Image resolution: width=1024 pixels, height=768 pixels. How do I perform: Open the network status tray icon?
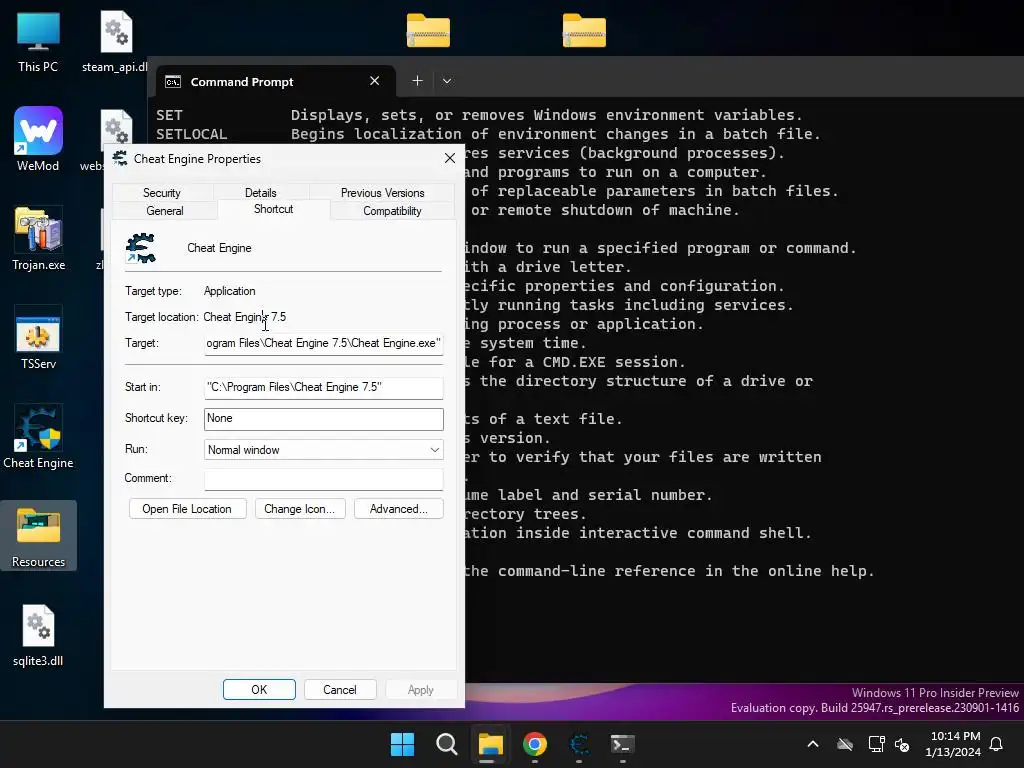pyautogui.click(x=876, y=744)
